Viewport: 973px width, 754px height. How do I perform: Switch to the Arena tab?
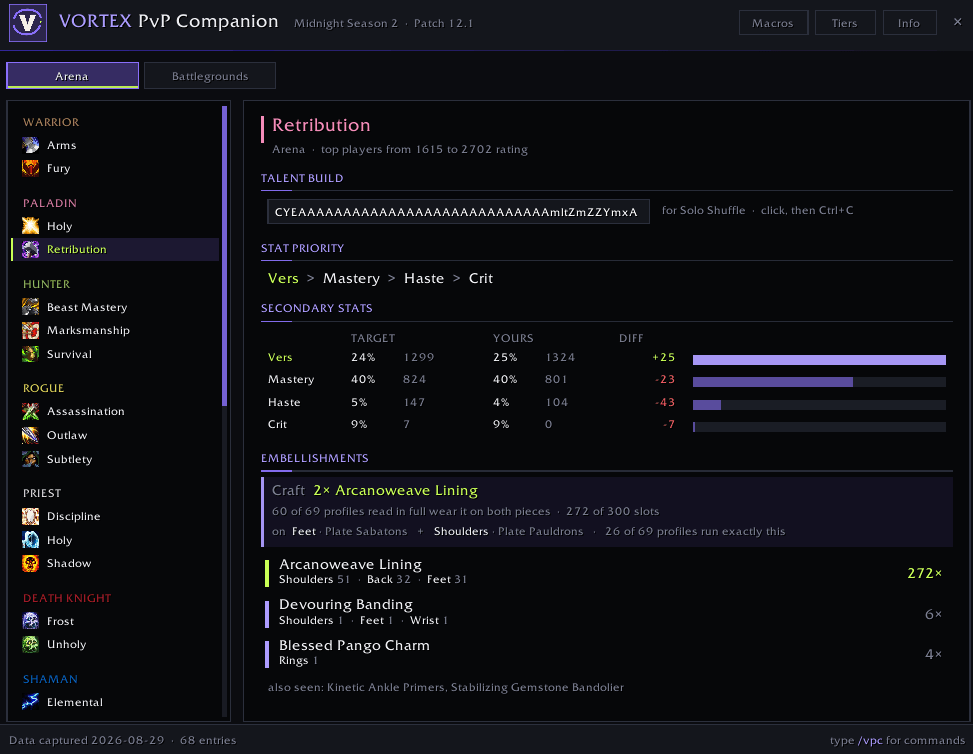tap(72, 76)
